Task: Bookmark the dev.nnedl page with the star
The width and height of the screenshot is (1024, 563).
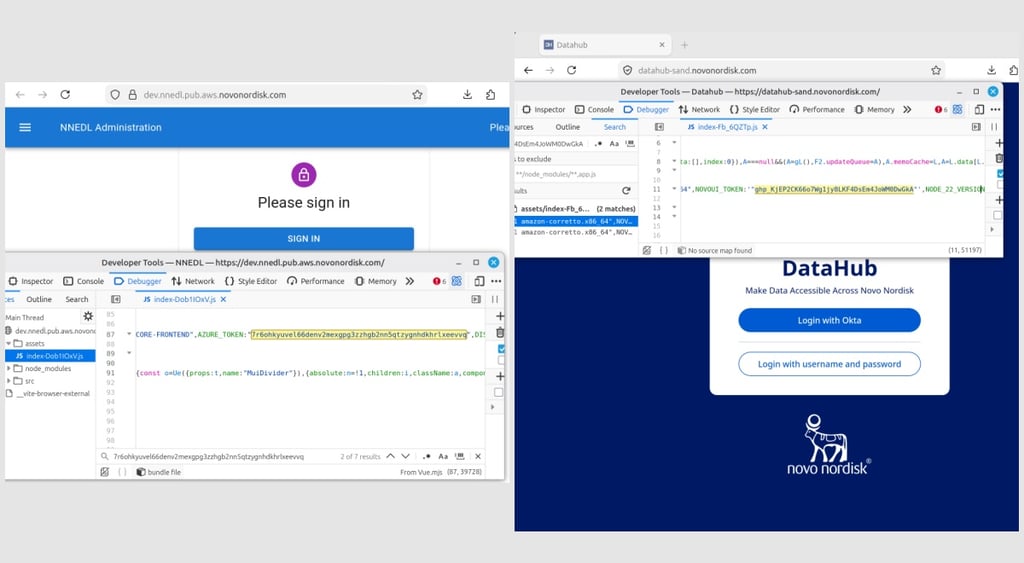Action: click(x=417, y=95)
